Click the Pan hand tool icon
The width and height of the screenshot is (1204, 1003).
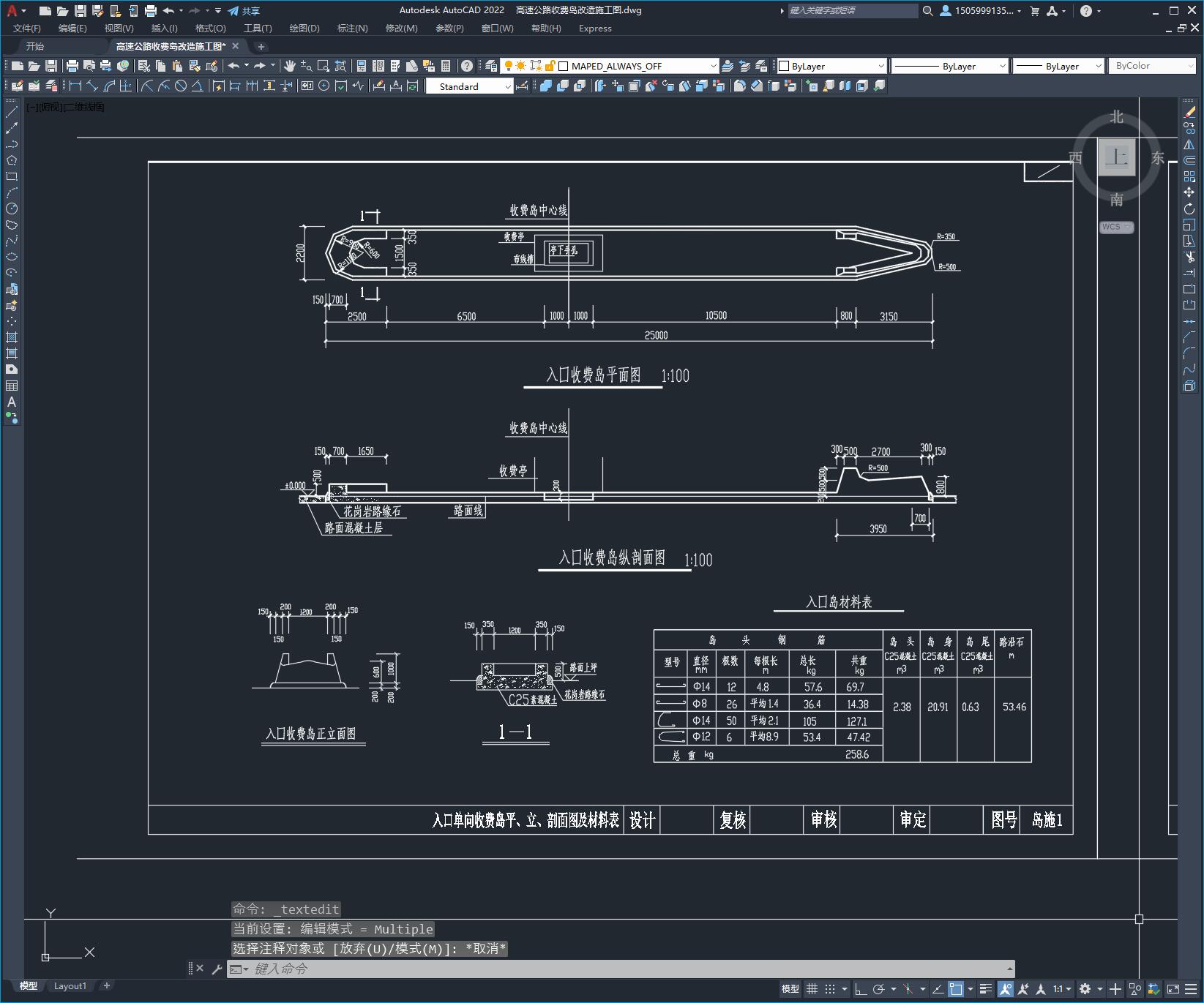(x=290, y=66)
